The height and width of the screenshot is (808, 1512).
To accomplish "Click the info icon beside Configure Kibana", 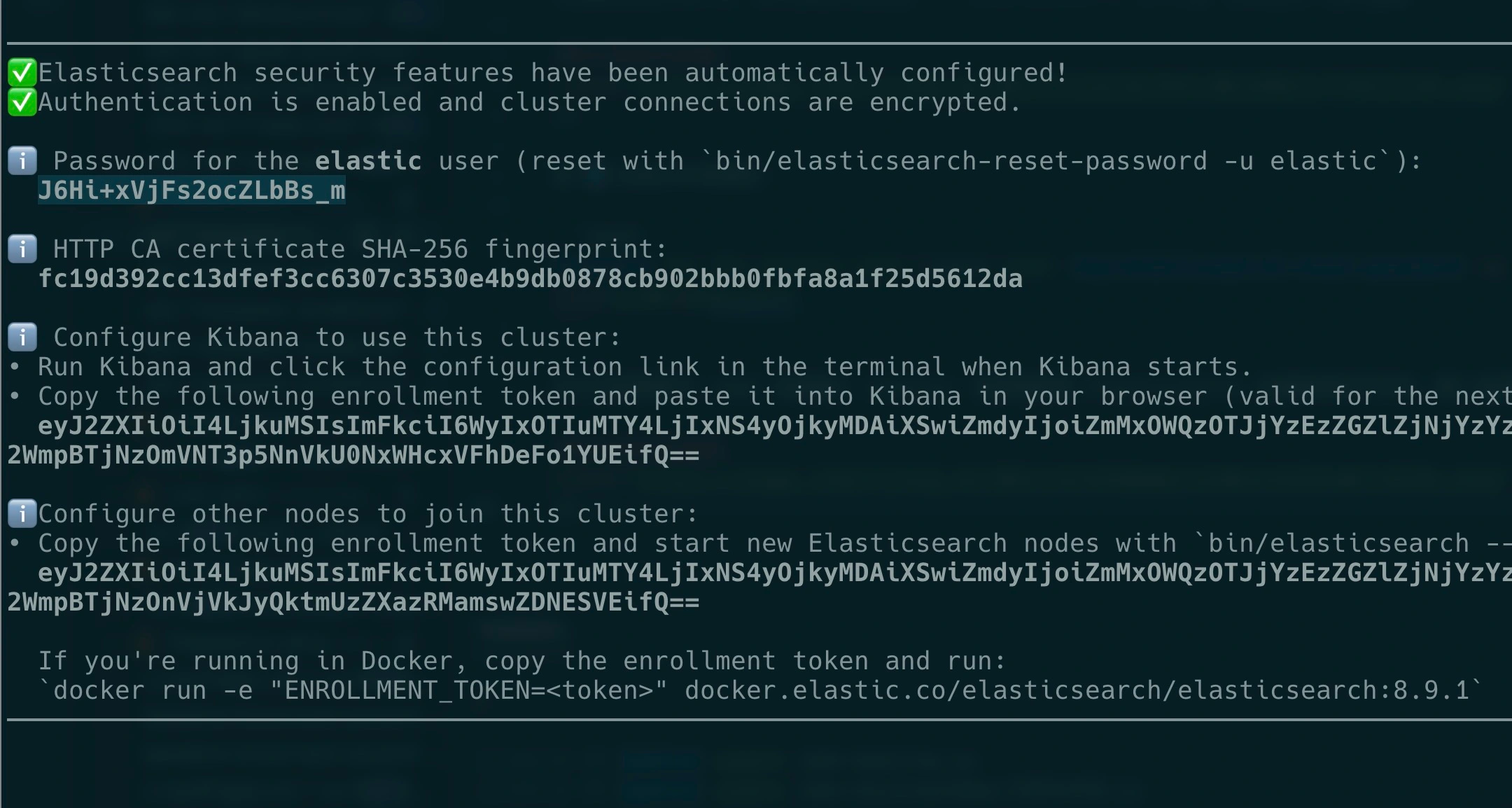I will coord(22,337).
